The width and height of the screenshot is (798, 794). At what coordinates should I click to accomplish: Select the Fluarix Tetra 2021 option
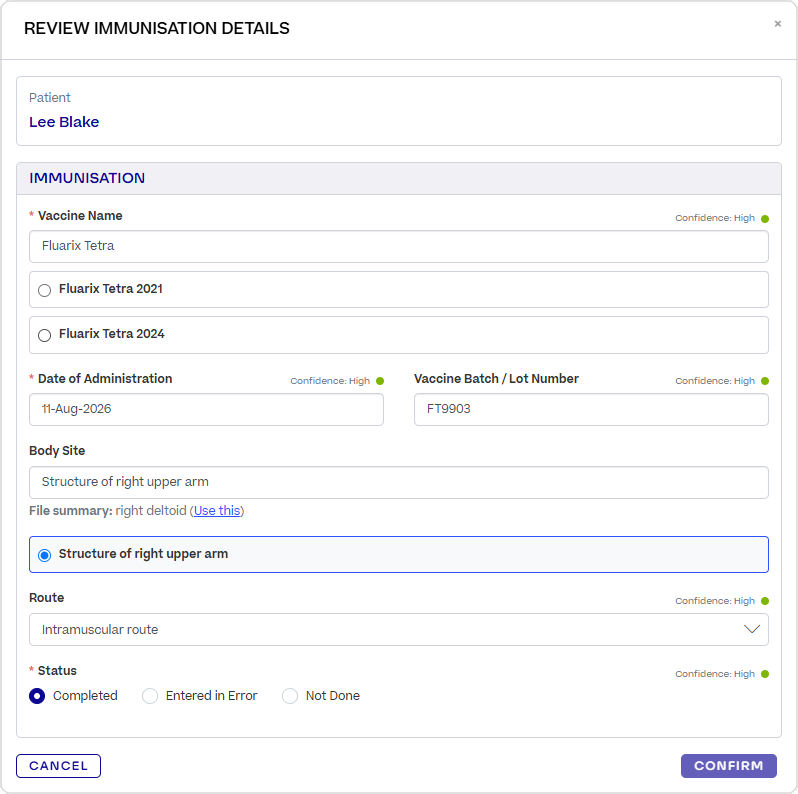coord(44,290)
